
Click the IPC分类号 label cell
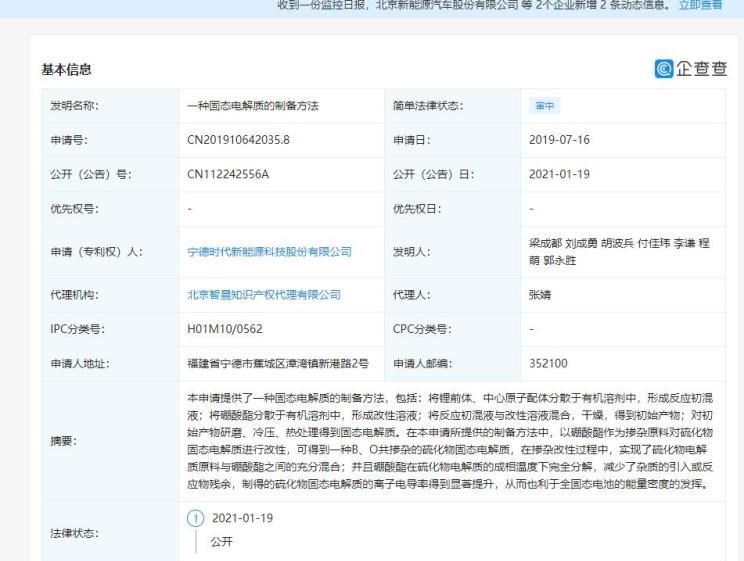tap(110, 329)
